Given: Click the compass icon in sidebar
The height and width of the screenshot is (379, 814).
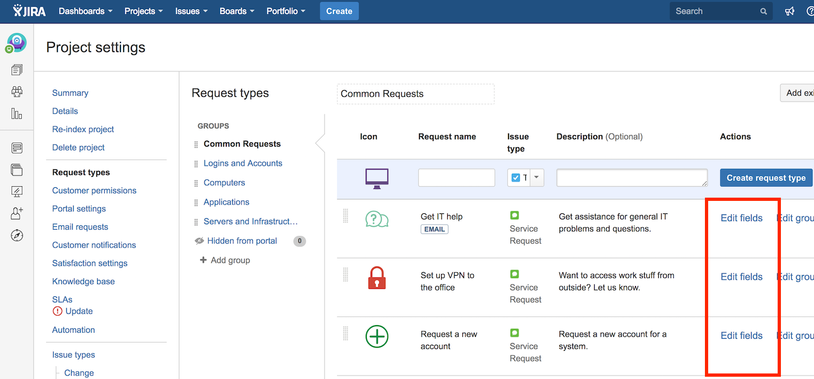Looking at the screenshot, I should (17, 235).
